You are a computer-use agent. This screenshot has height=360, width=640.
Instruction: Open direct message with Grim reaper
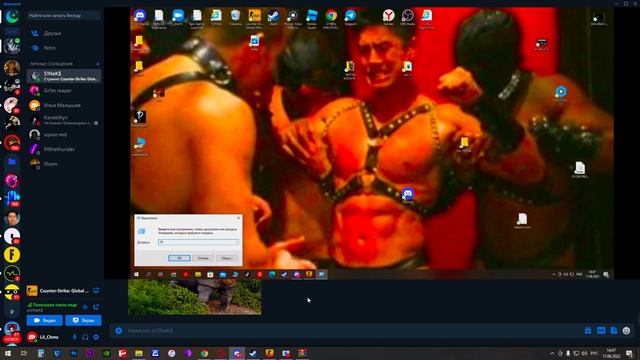click(64, 91)
